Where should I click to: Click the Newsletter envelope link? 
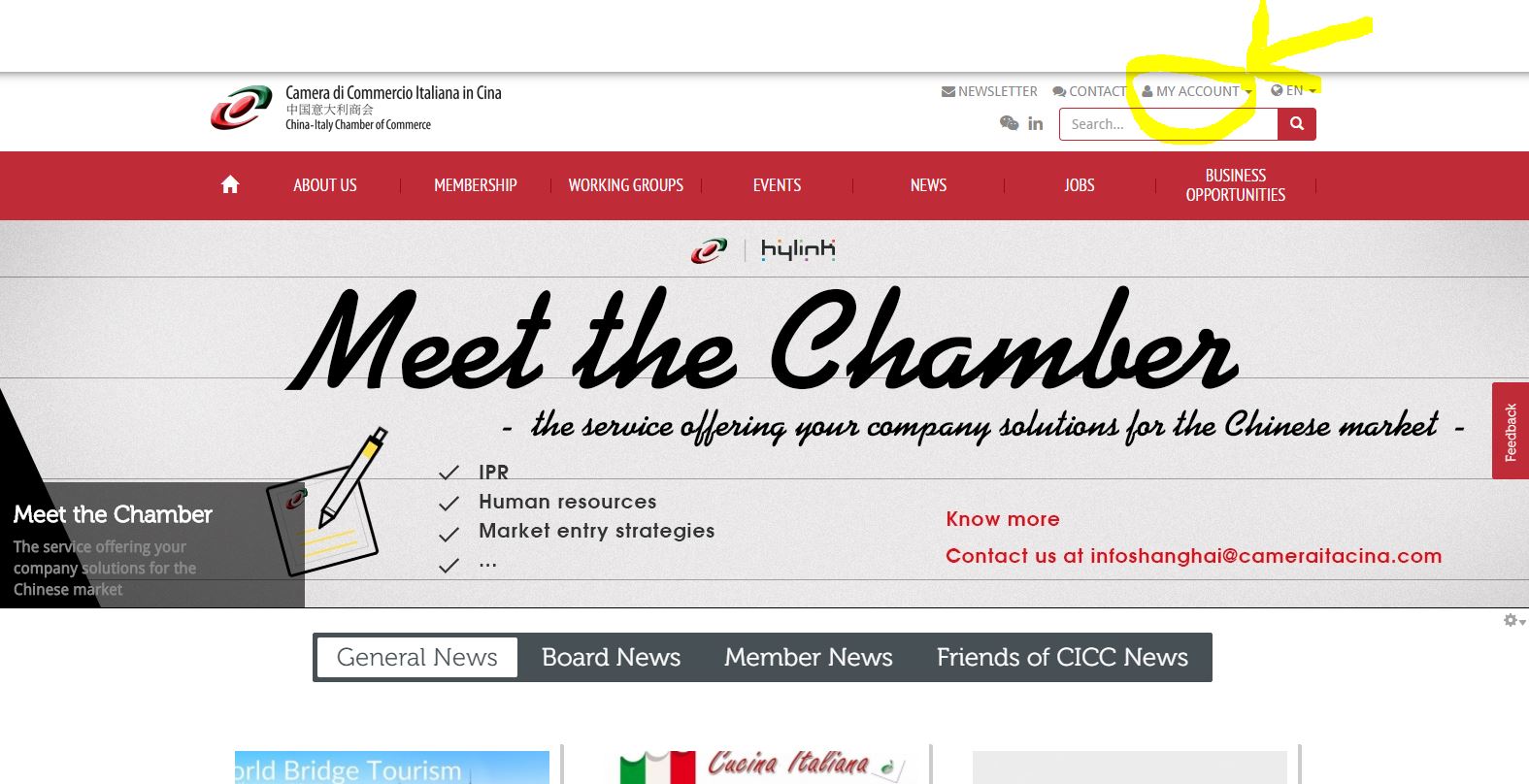989,91
